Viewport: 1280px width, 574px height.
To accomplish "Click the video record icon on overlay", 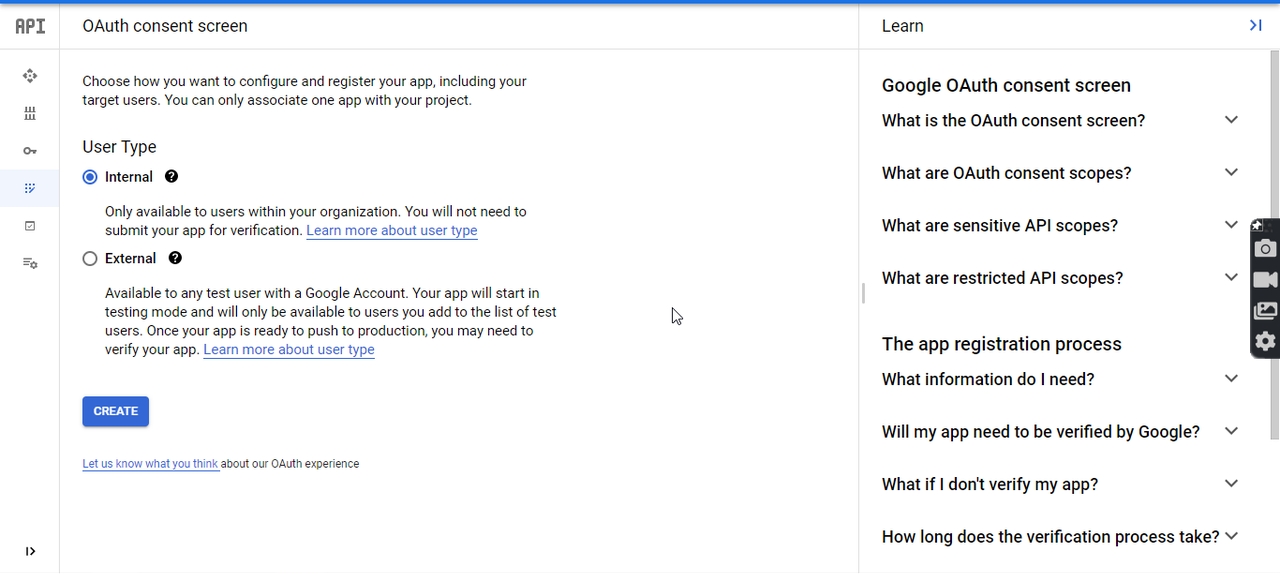I will (1266, 280).
